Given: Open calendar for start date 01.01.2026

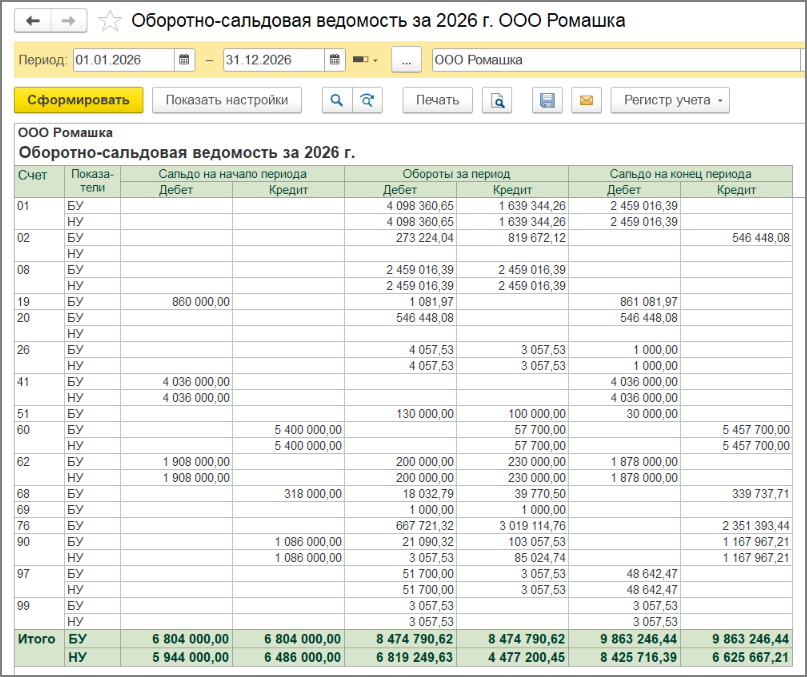Looking at the screenshot, I should tap(184, 60).
